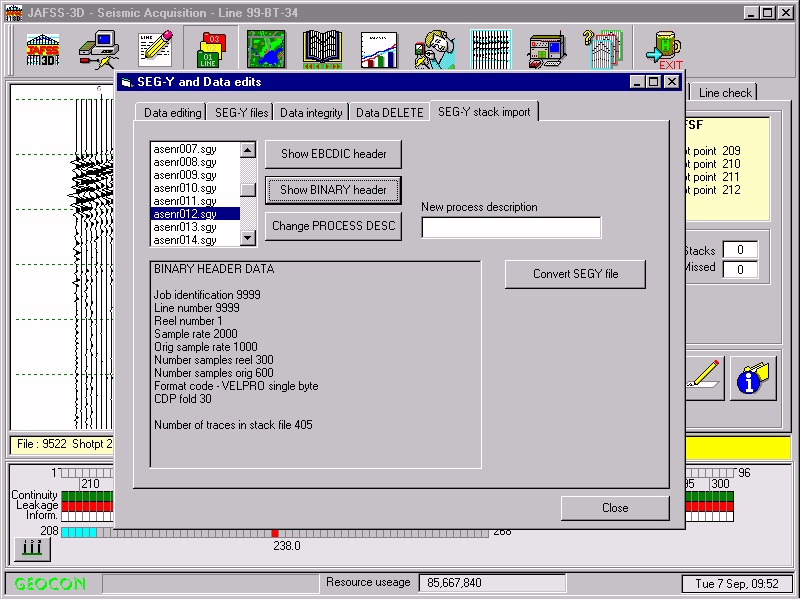Click the Missed value field
The width and height of the screenshot is (800, 600).
tap(740, 269)
